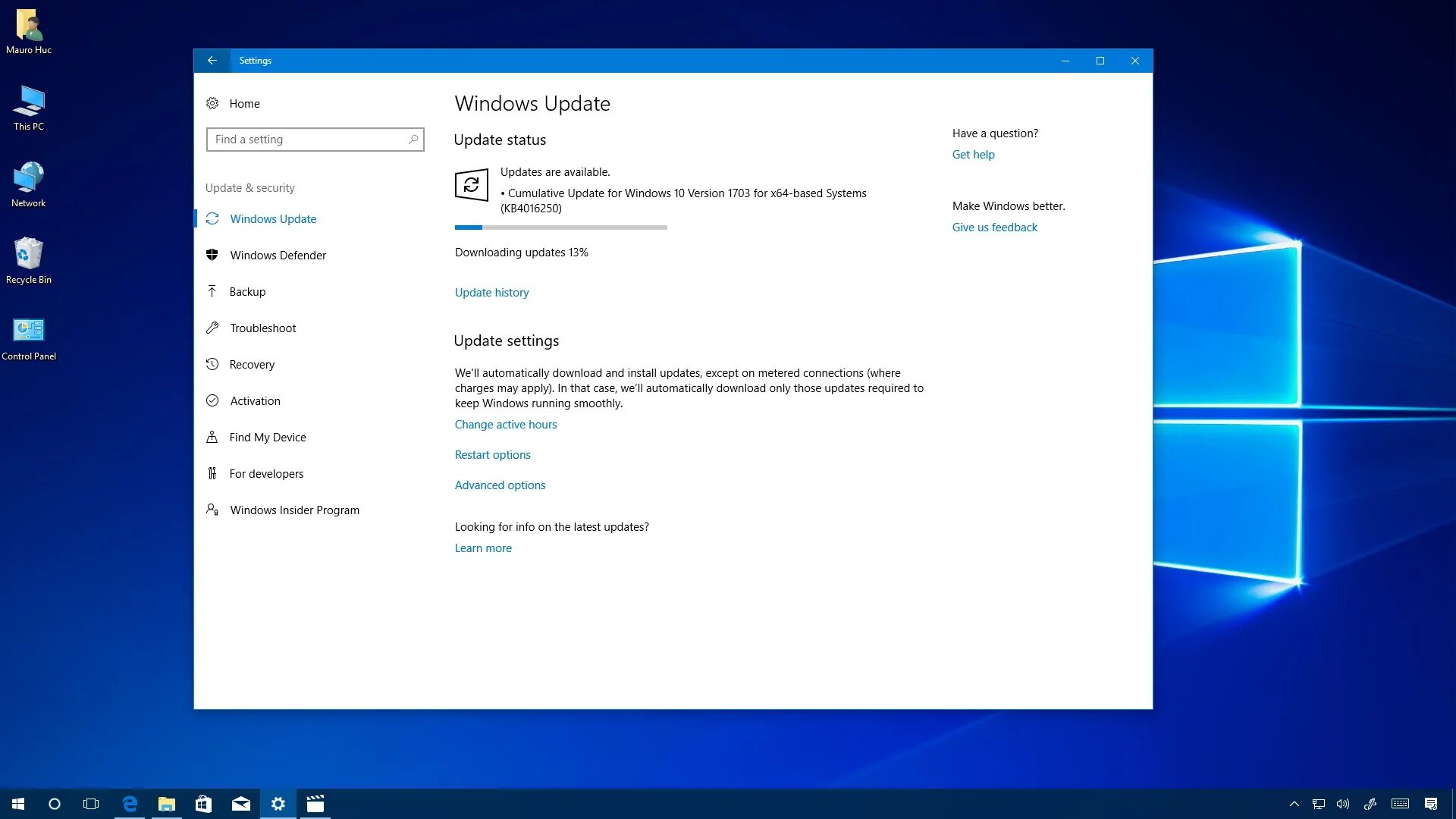Launch Microsoft Edge from the taskbar
The height and width of the screenshot is (819, 1456).
click(x=129, y=803)
